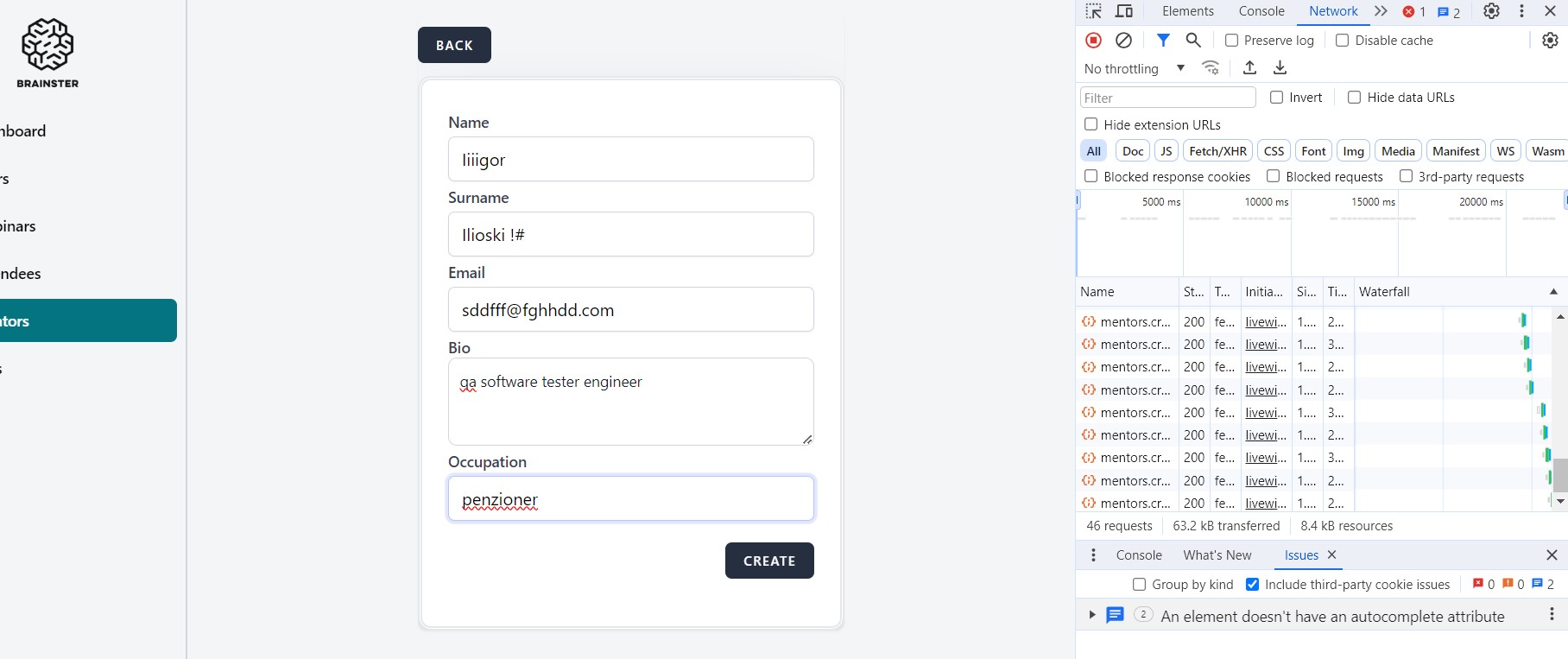Stop recording the network log
The height and width of the screenshot is (659, 1568).
tap(1093, 41)
